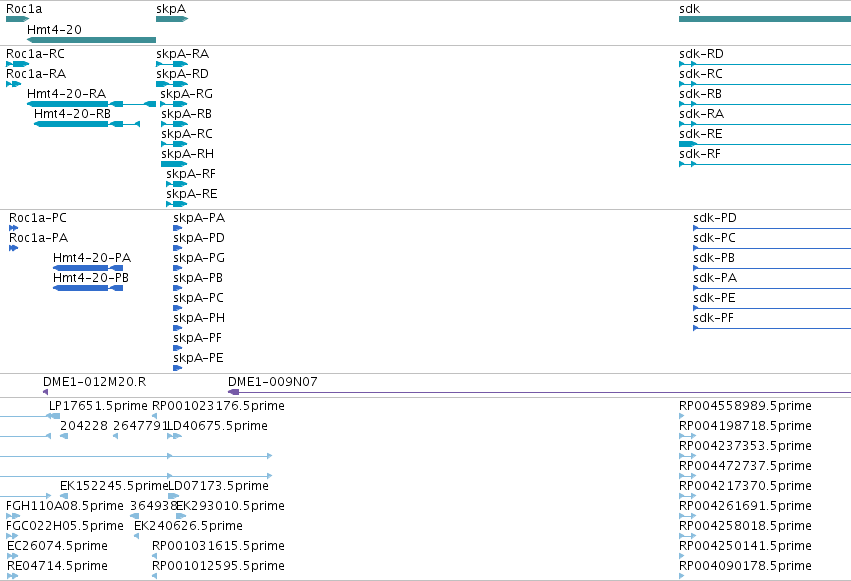
Task: Select the Roc1a-RA transcript label
Action: (36, 74)
